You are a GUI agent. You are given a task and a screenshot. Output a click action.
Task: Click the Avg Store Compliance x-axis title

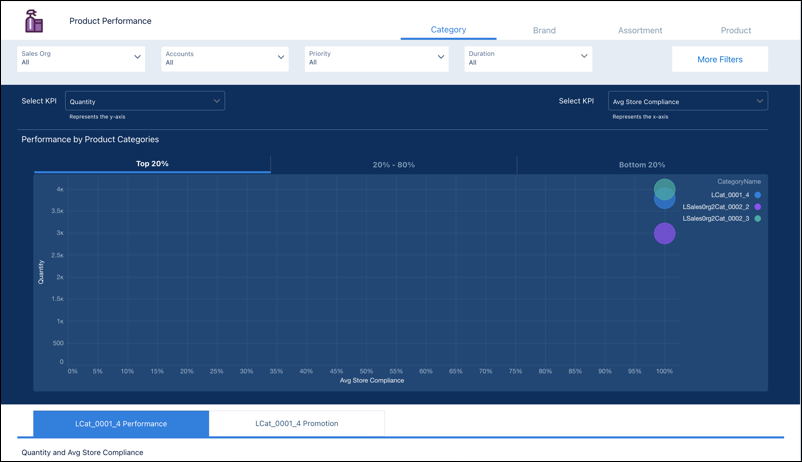[x=372, y=381]
